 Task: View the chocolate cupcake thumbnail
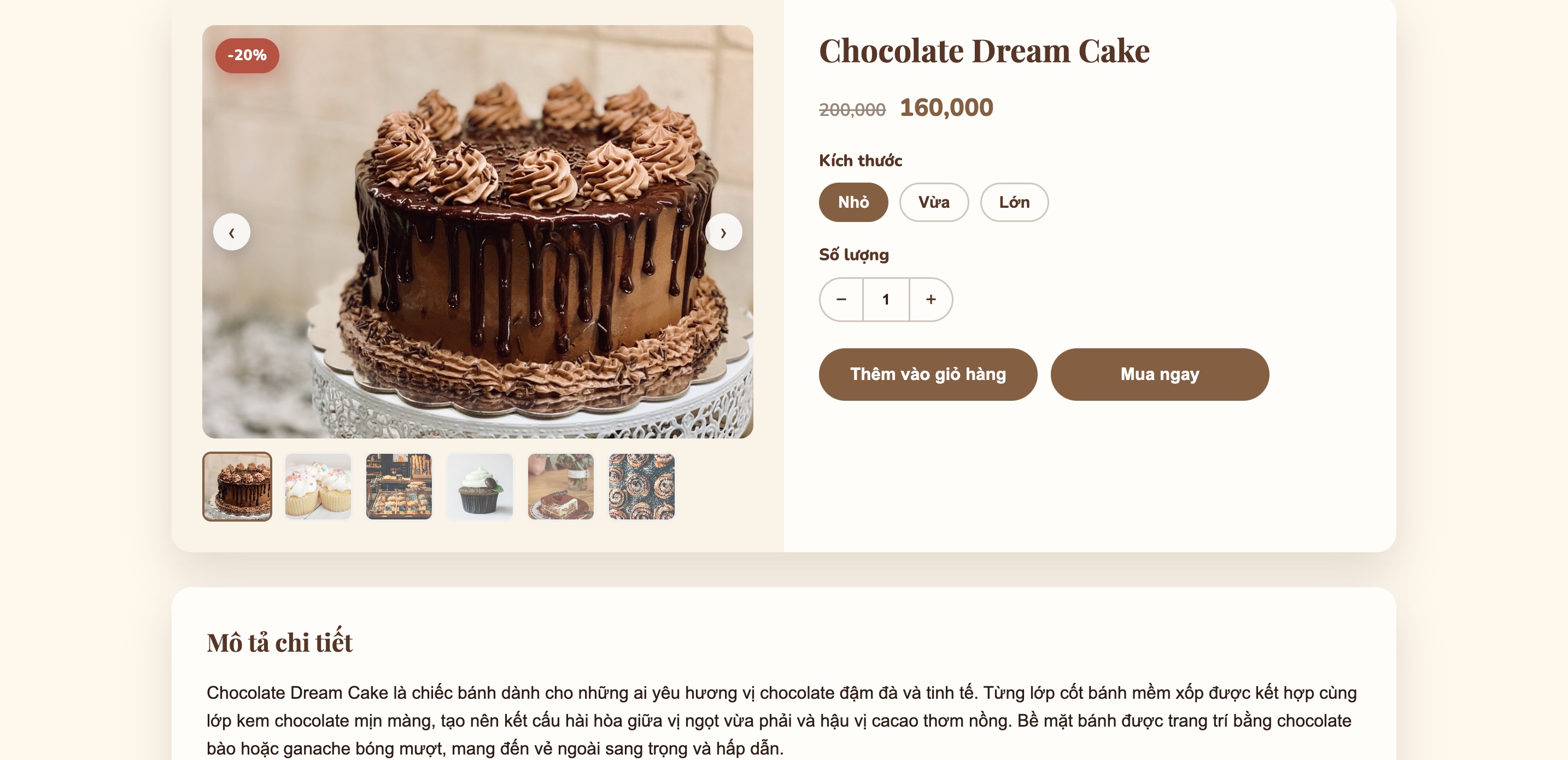click(x=479, y=486)
